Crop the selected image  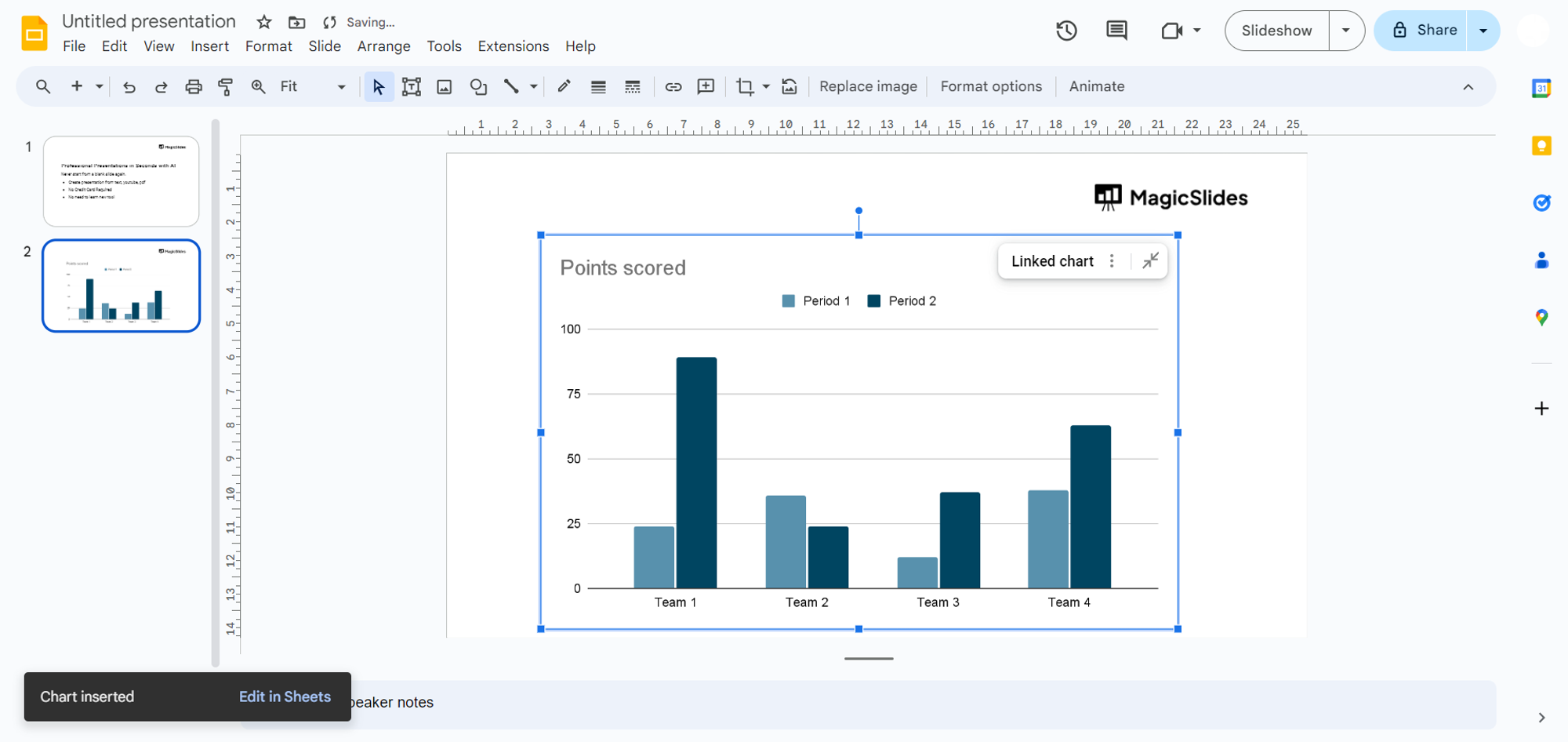click(x=745, y=86)
